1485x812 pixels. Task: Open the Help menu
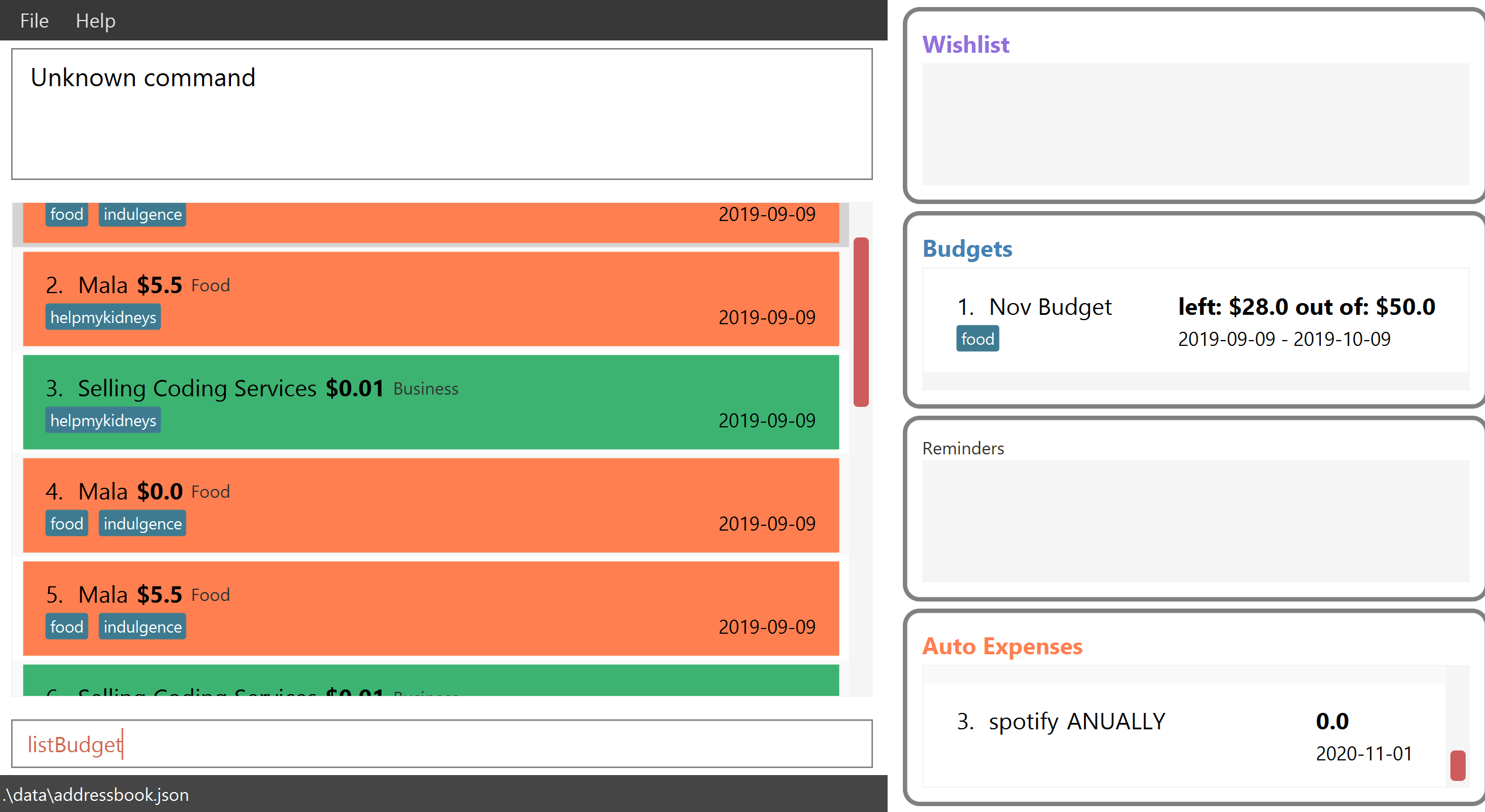(95, 21)
